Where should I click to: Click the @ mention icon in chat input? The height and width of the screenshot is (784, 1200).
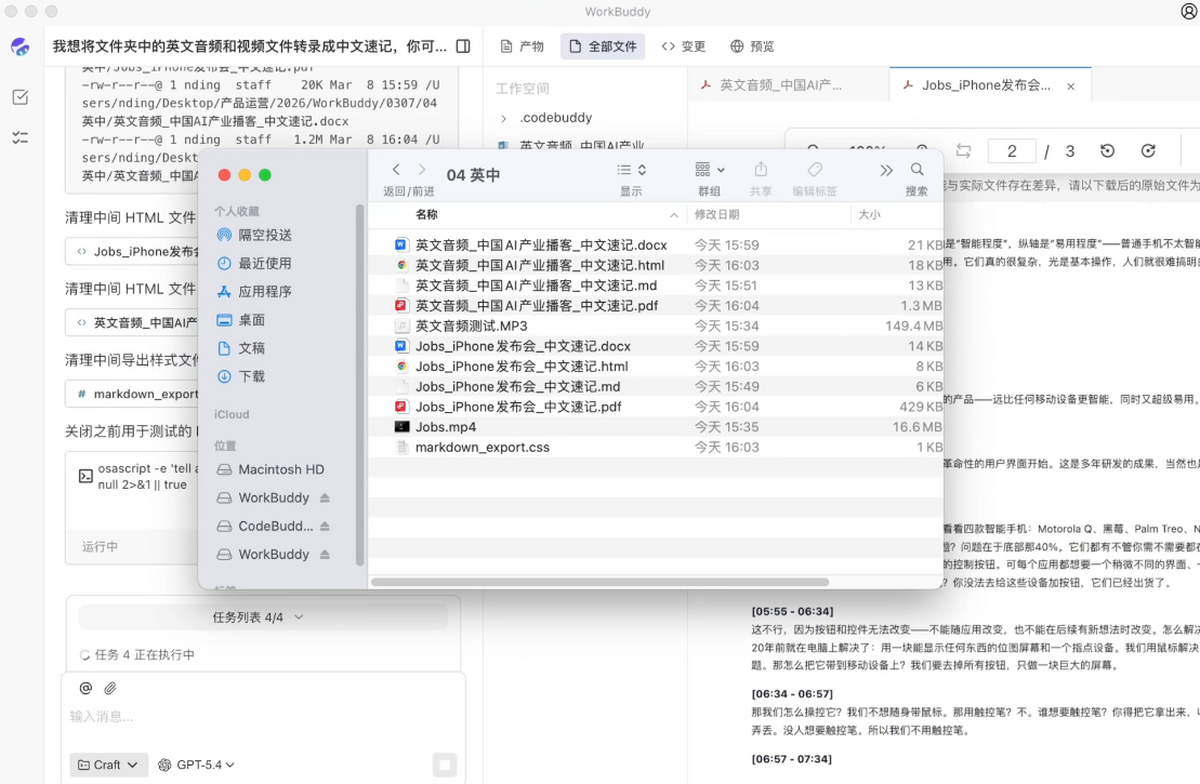(x=86, y=688)
